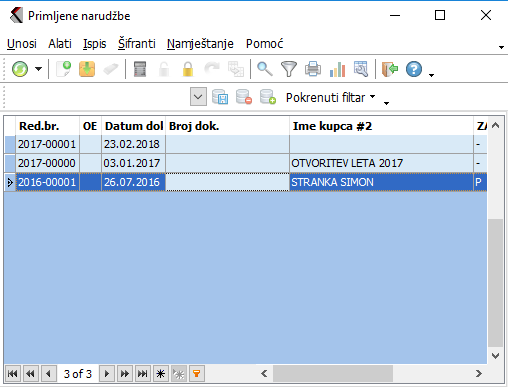
Task: Open search with the magnifying glass icon
Action: pos(265,69)
